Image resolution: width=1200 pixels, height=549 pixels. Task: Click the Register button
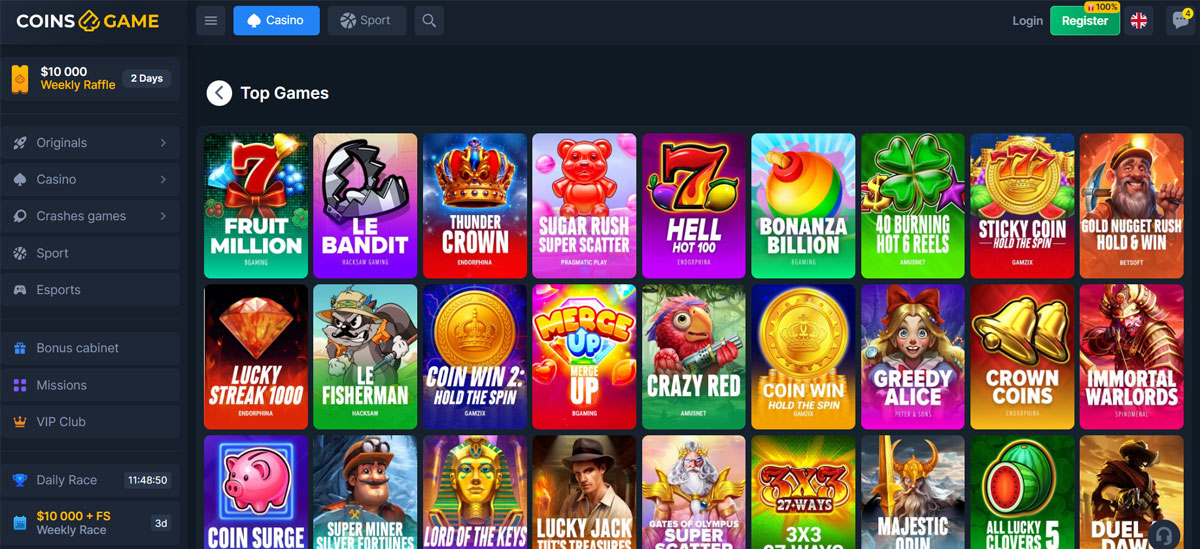coord(1084,20)
